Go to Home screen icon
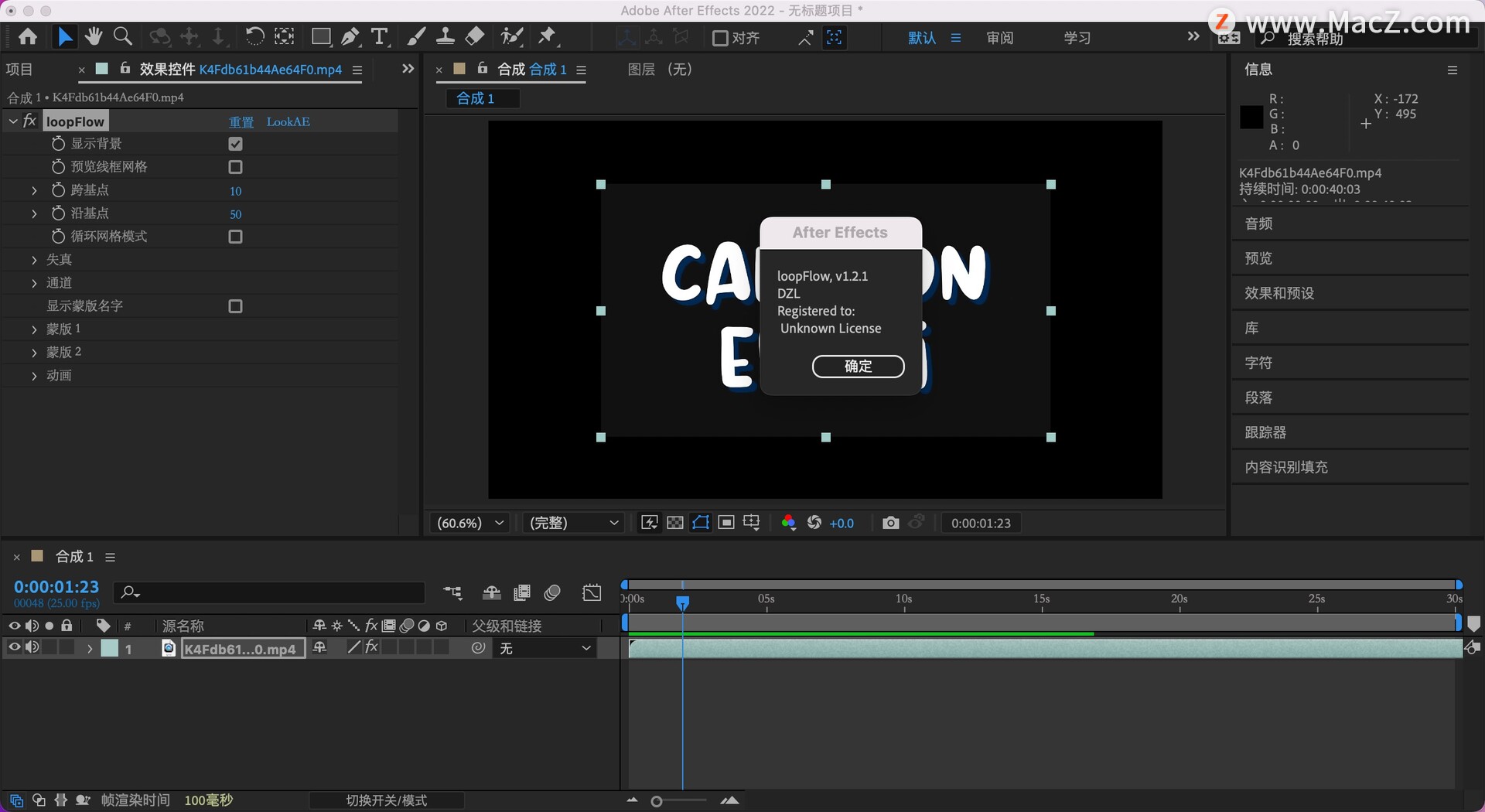The width and height of the screenshot is (1485, 812). [x=28, y=37]
